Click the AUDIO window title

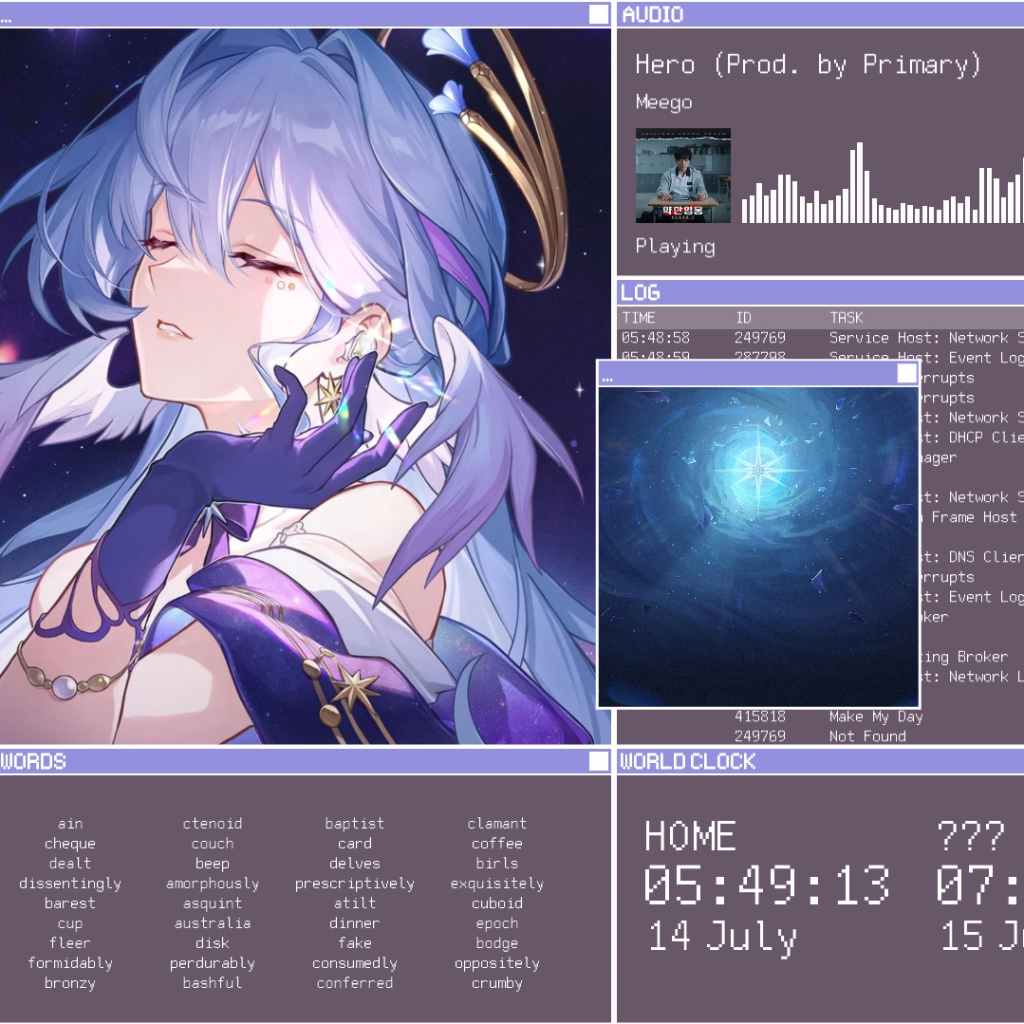[652, 14]
